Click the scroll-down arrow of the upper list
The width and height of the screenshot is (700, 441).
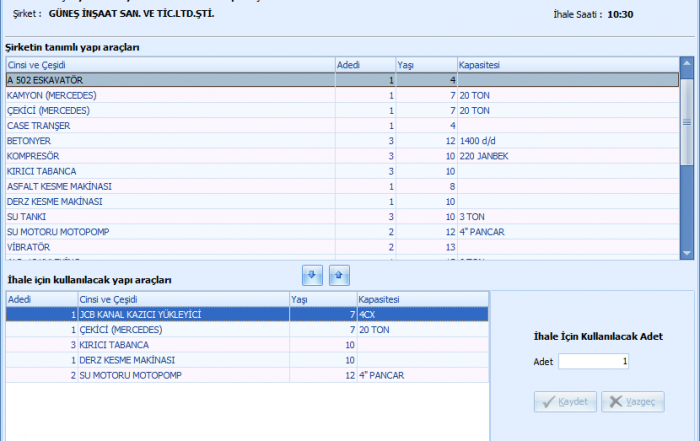687,251
